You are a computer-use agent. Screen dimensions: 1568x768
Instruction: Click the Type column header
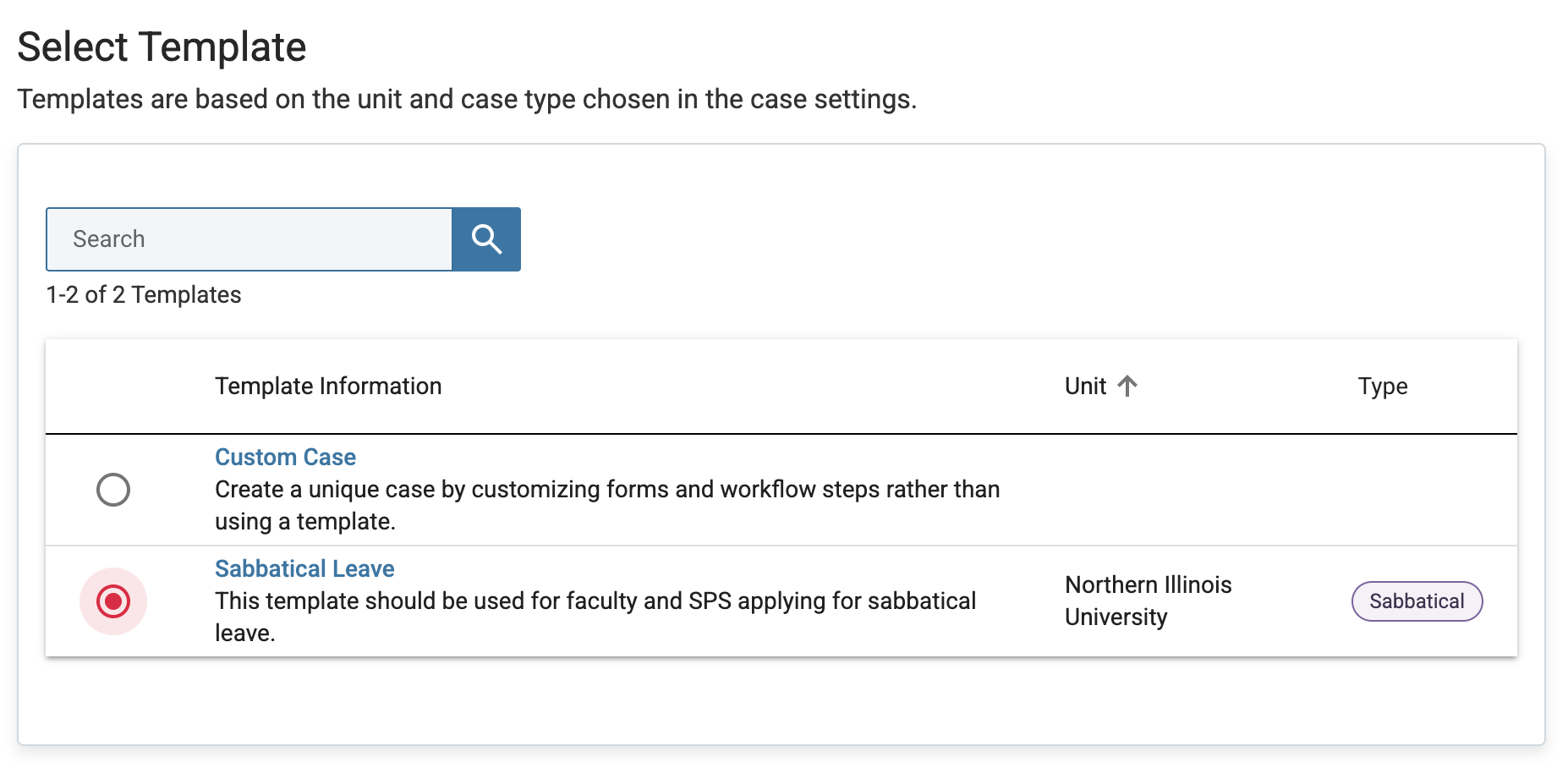[1383, 387]
